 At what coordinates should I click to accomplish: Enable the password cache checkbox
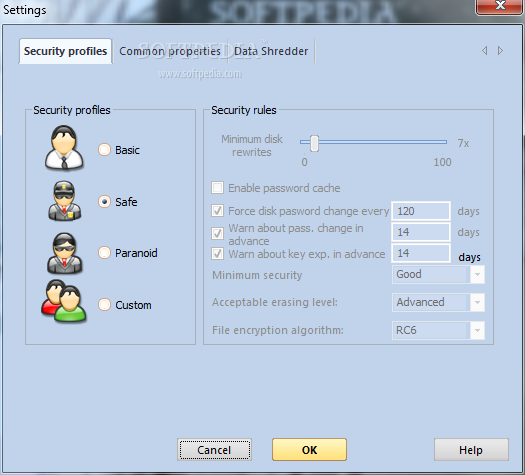pos(218,188)
